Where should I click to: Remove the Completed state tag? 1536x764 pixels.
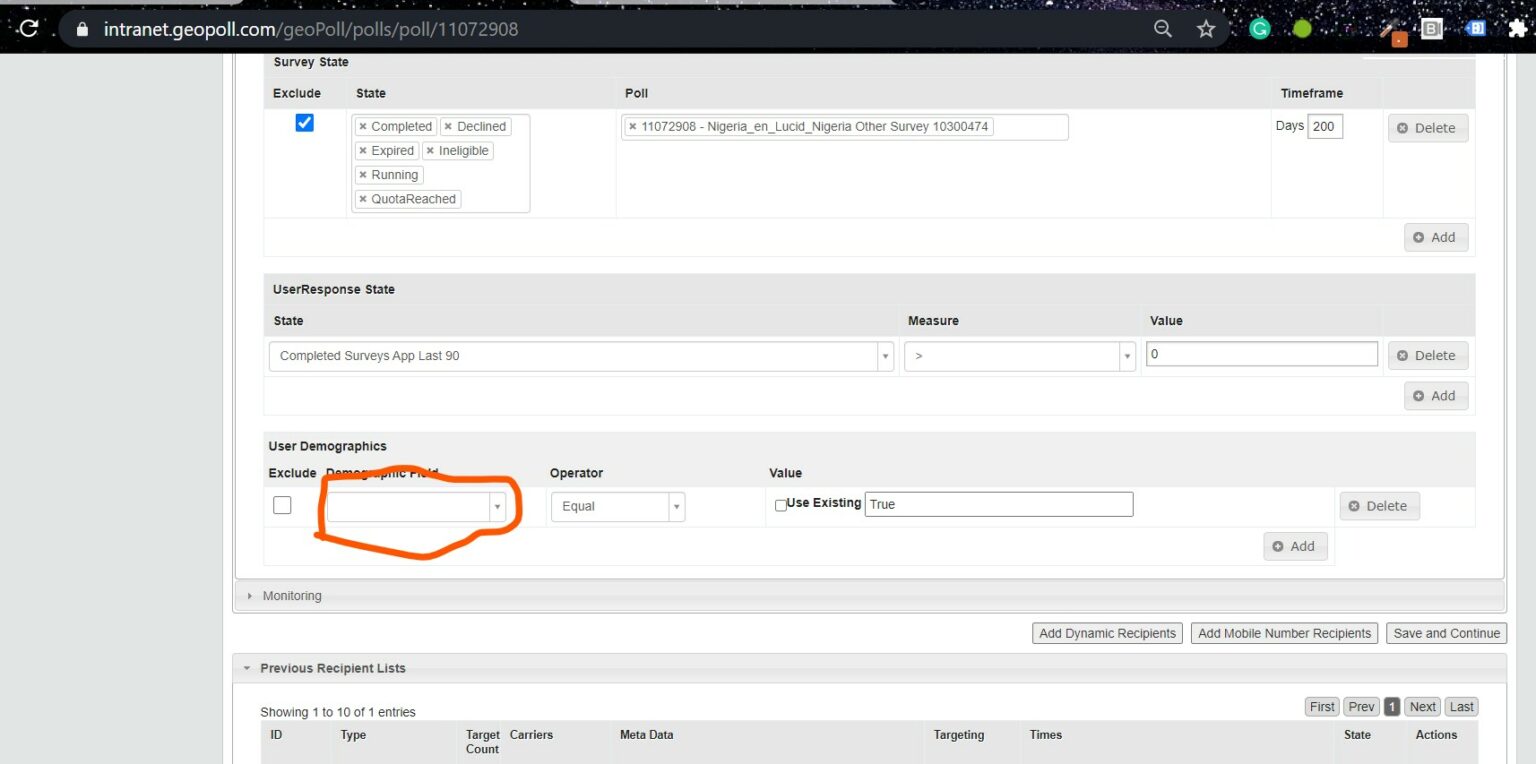363,127
